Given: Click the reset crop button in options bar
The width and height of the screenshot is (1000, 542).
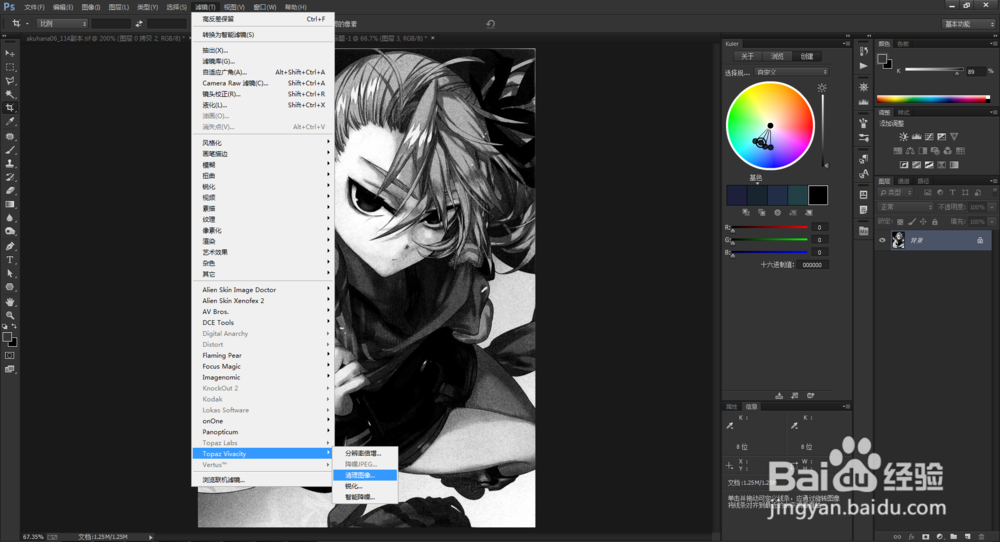Looking at the screenshot, I should click(490, 24).
